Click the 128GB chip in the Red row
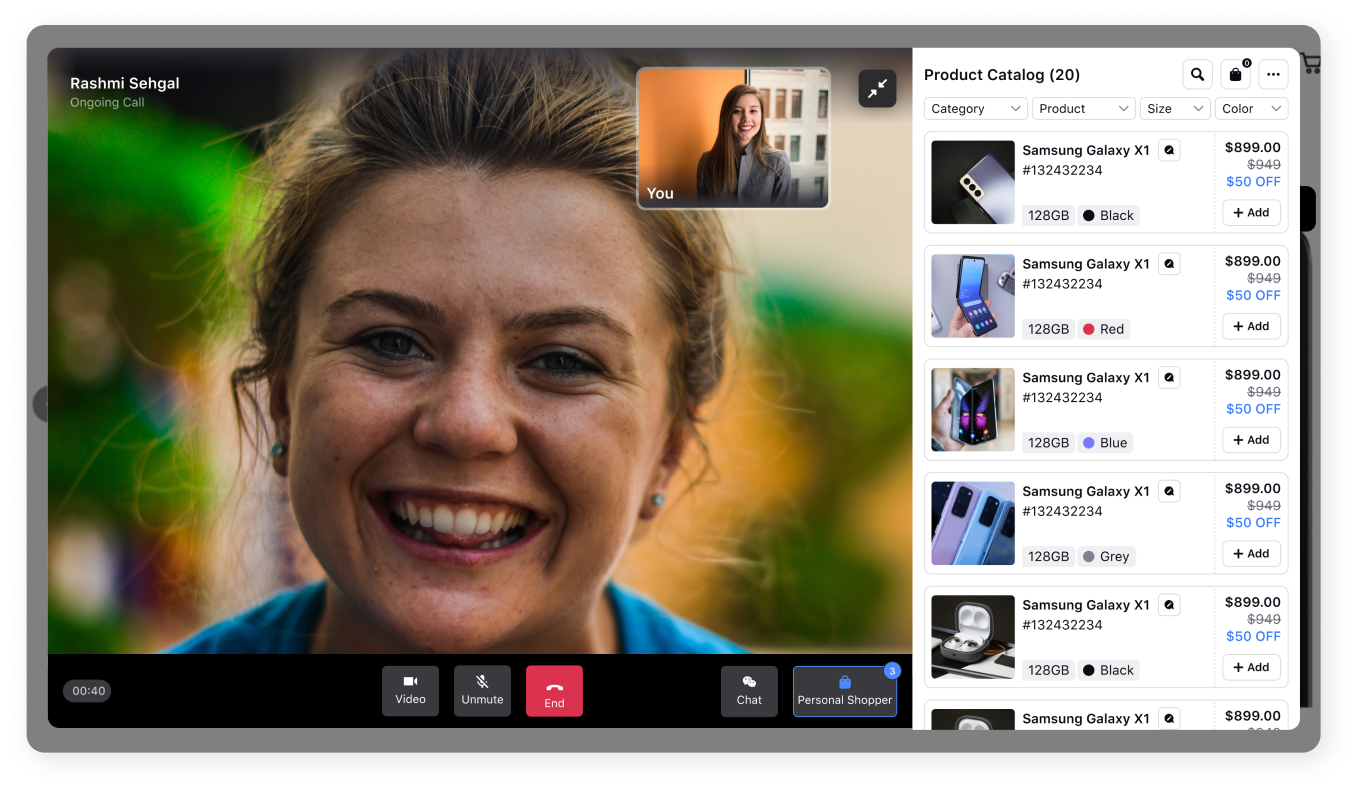Screen dimensions: 1355x788 1048,329
